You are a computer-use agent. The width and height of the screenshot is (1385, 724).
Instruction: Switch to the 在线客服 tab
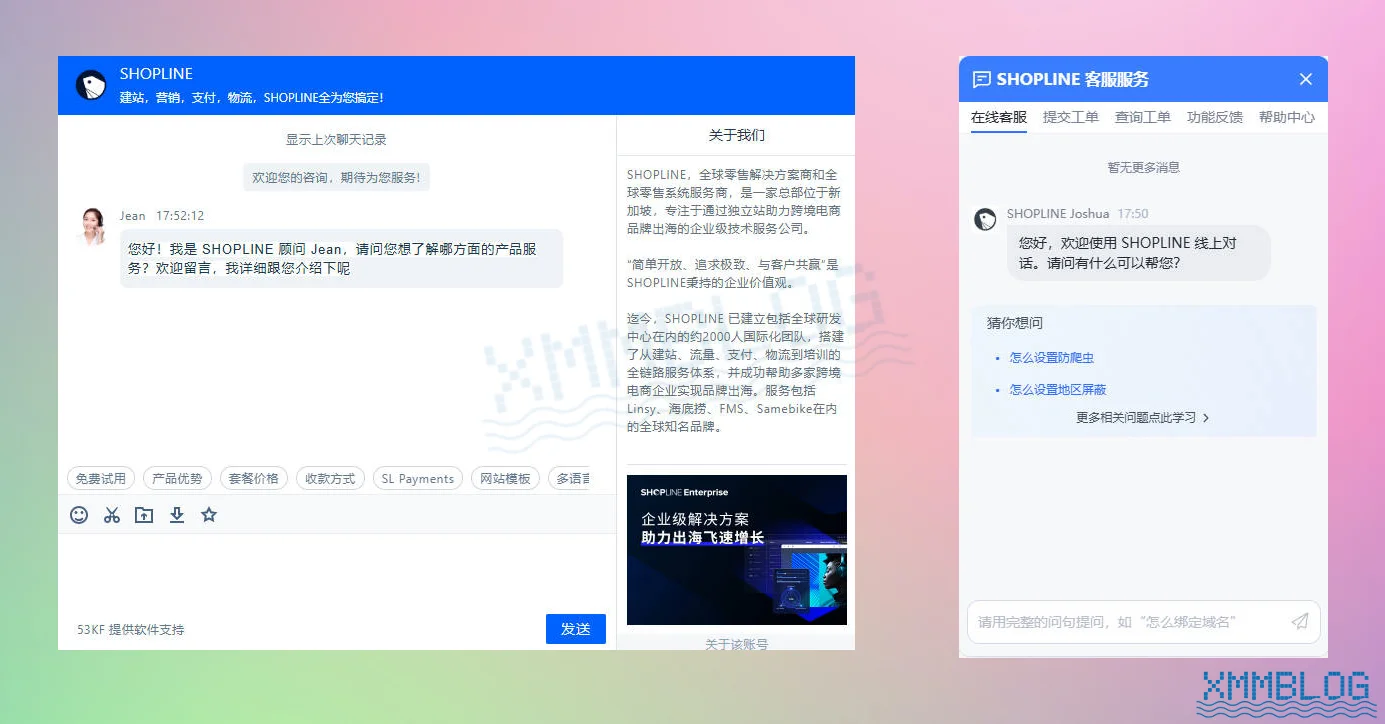pos(999,117)
